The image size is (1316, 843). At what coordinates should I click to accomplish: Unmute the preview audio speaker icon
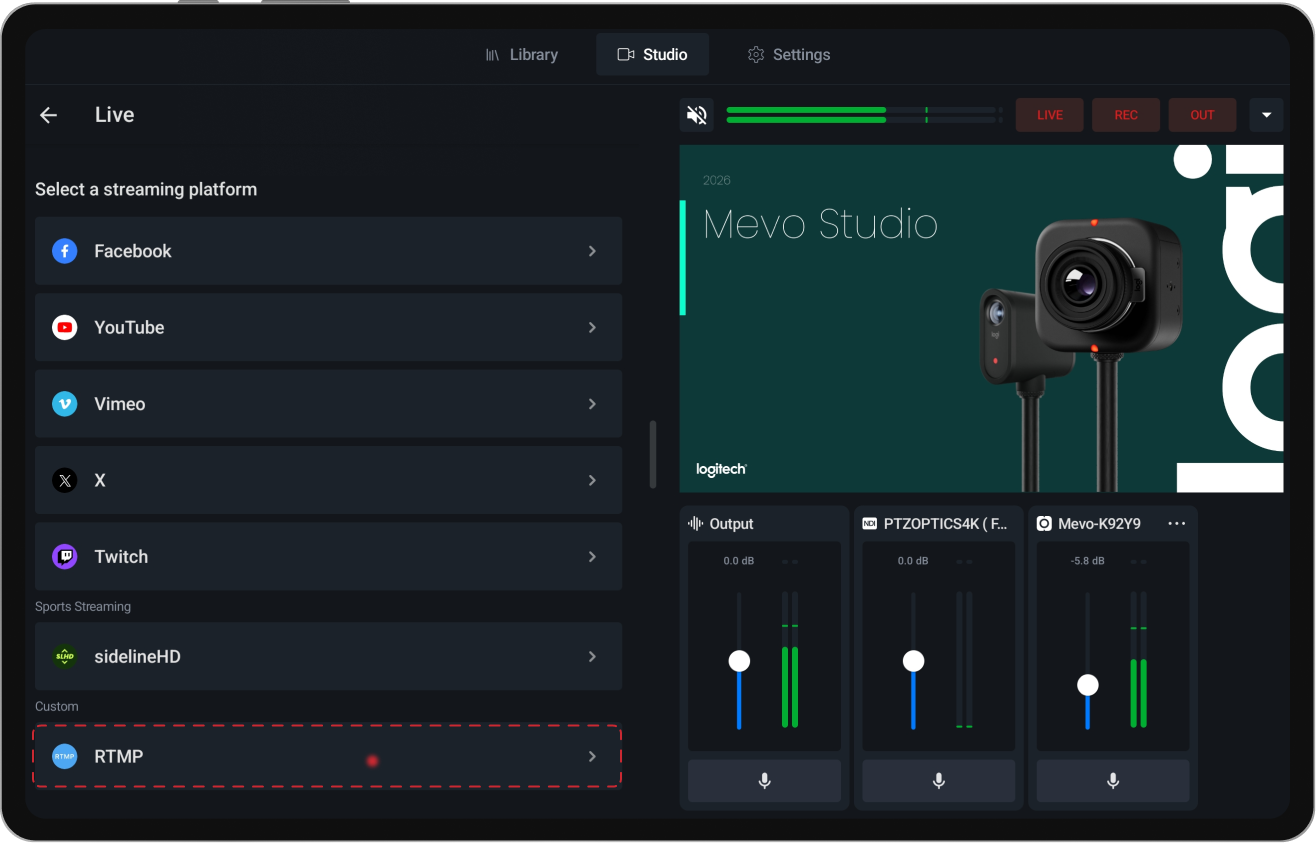point(696,114)
